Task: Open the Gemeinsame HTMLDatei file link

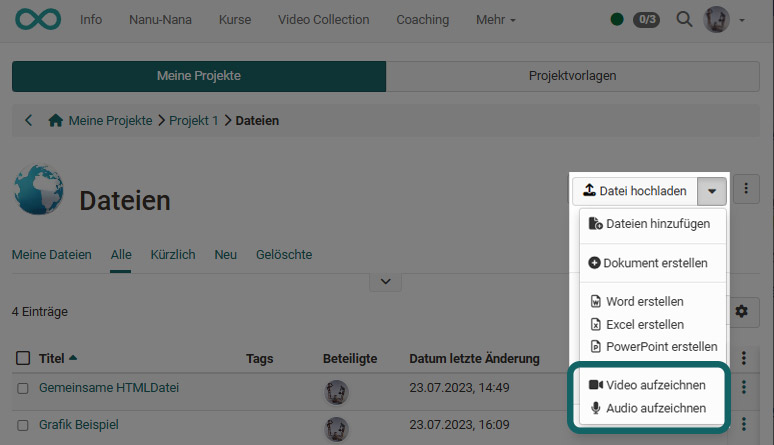Action: coord(109,388)
